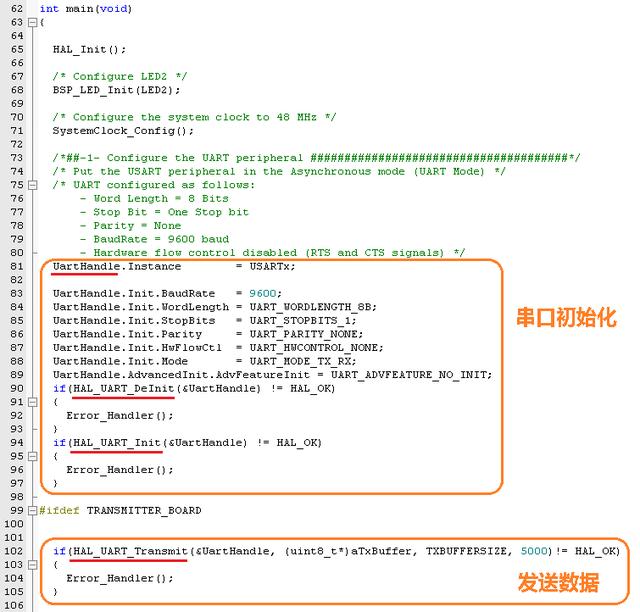Click 'UART_WORDLENGTH_8B' value
640x612 pixels.
pos(310,307)
